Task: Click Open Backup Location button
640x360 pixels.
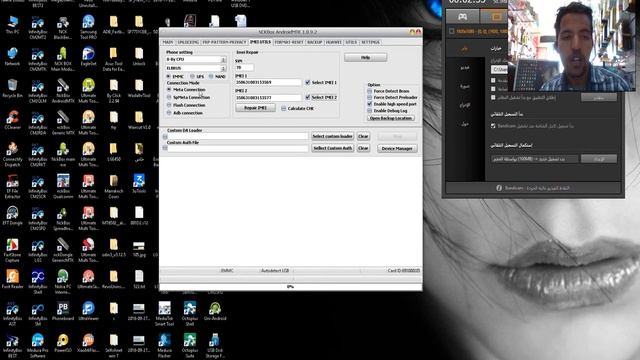Action: pos(391,118)
